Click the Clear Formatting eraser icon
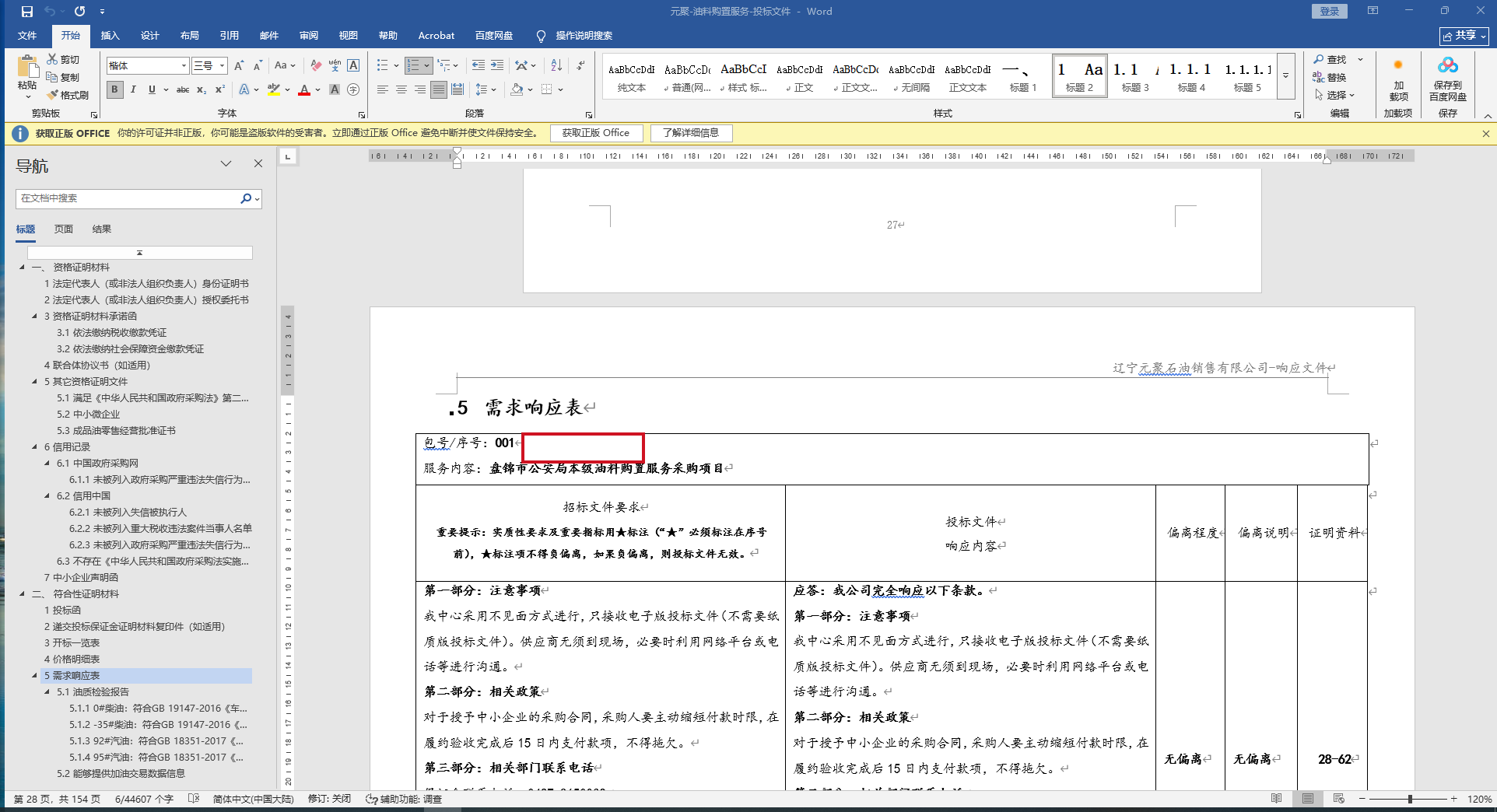Image resolution: width=1497 pixels, height=812 pixels. [315, 65]
